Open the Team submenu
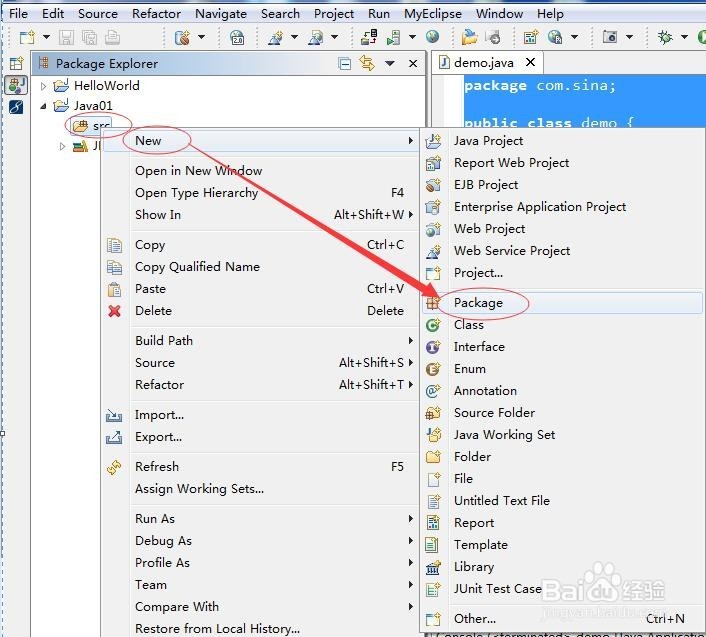The width and height of the screenshot is (706, 637). tap(261, 585)
